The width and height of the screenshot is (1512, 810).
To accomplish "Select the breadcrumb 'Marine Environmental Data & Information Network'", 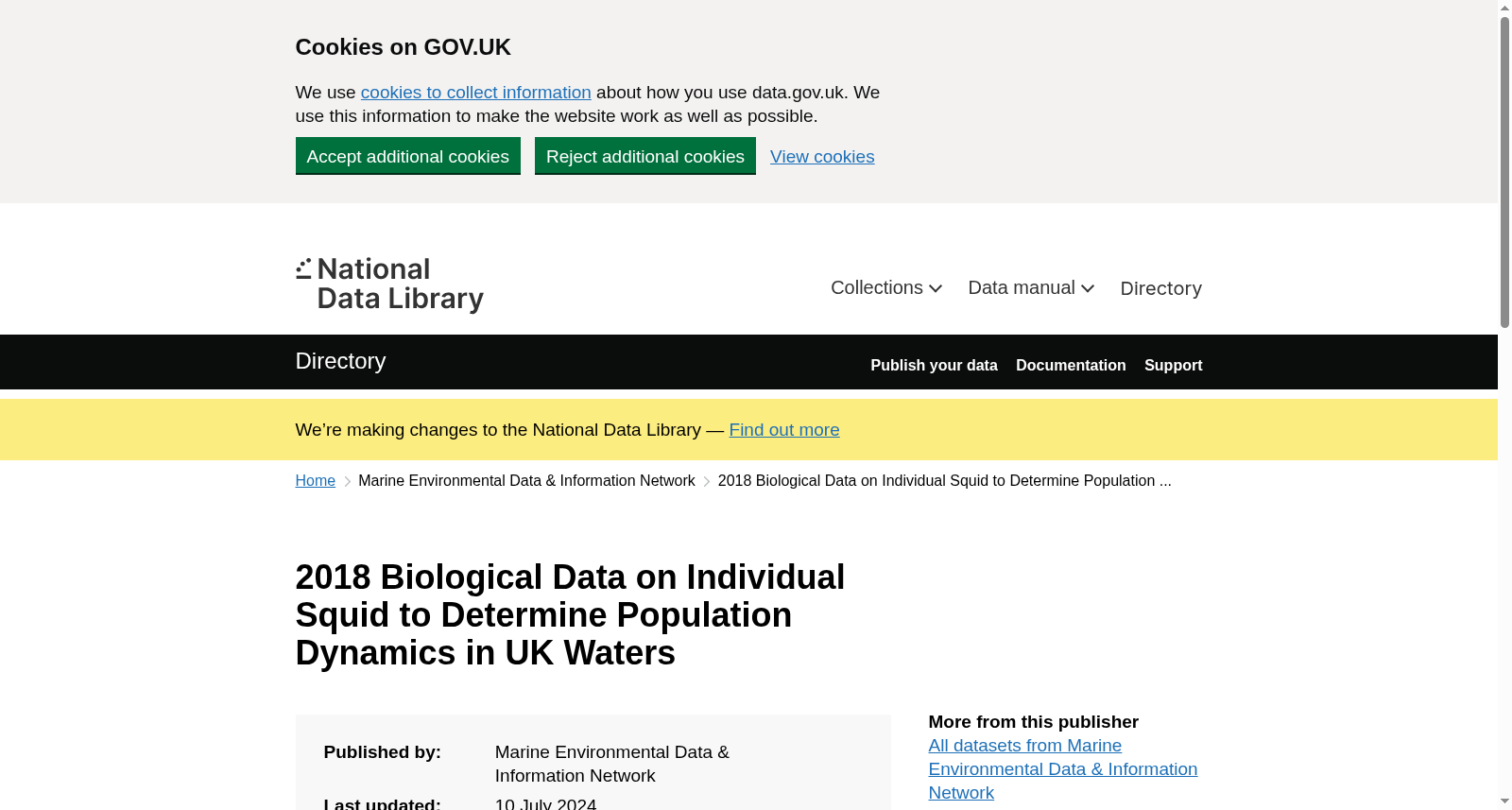I will click(526, 481).
